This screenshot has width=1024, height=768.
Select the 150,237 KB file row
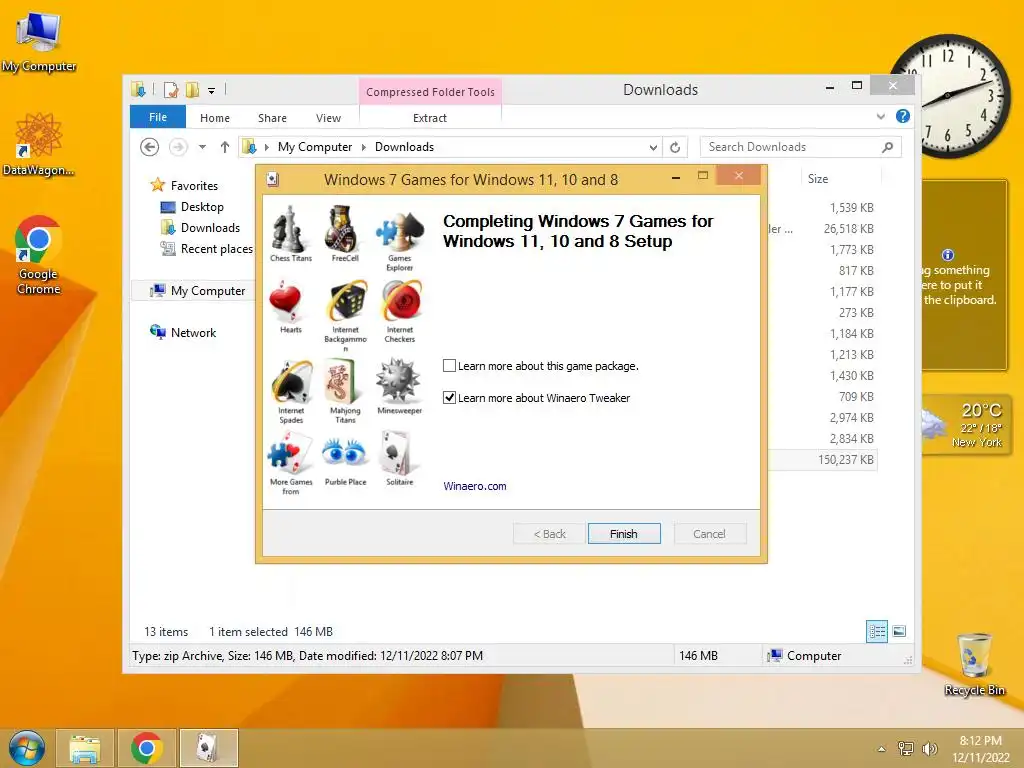[x=823, y=460]
